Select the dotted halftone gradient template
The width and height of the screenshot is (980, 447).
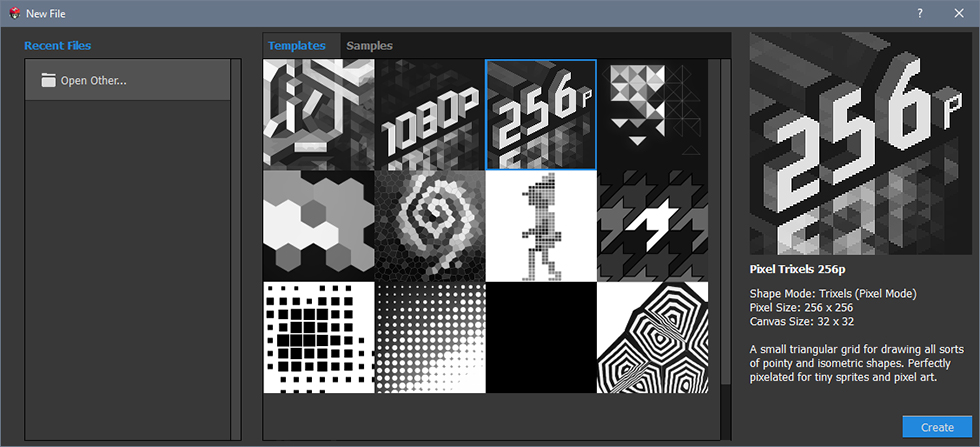pyautogui.click(x=430, y=338)
